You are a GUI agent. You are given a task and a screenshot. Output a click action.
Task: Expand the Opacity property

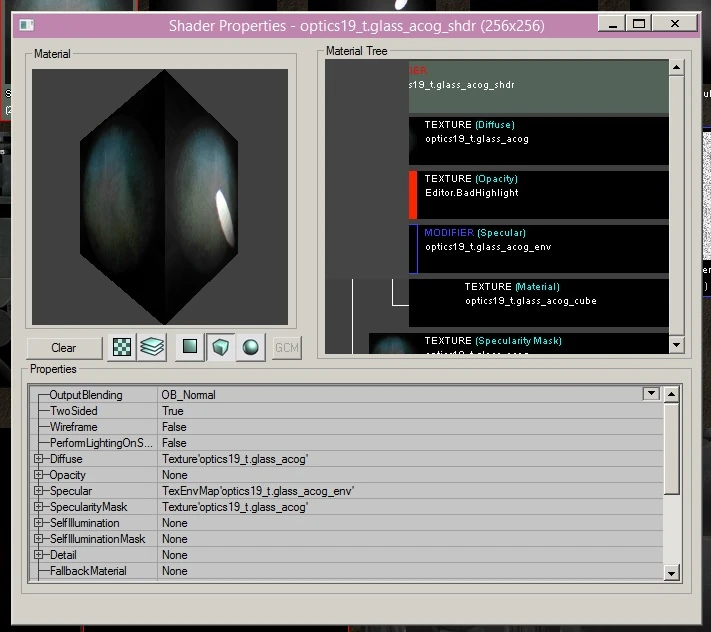(x=39, y=475)
